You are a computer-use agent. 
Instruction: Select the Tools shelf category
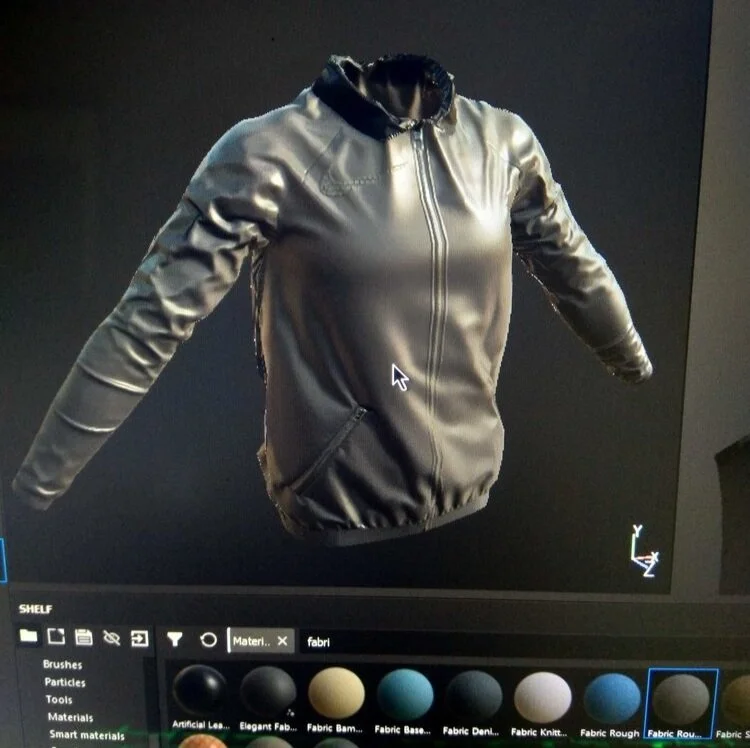(59, 699)
